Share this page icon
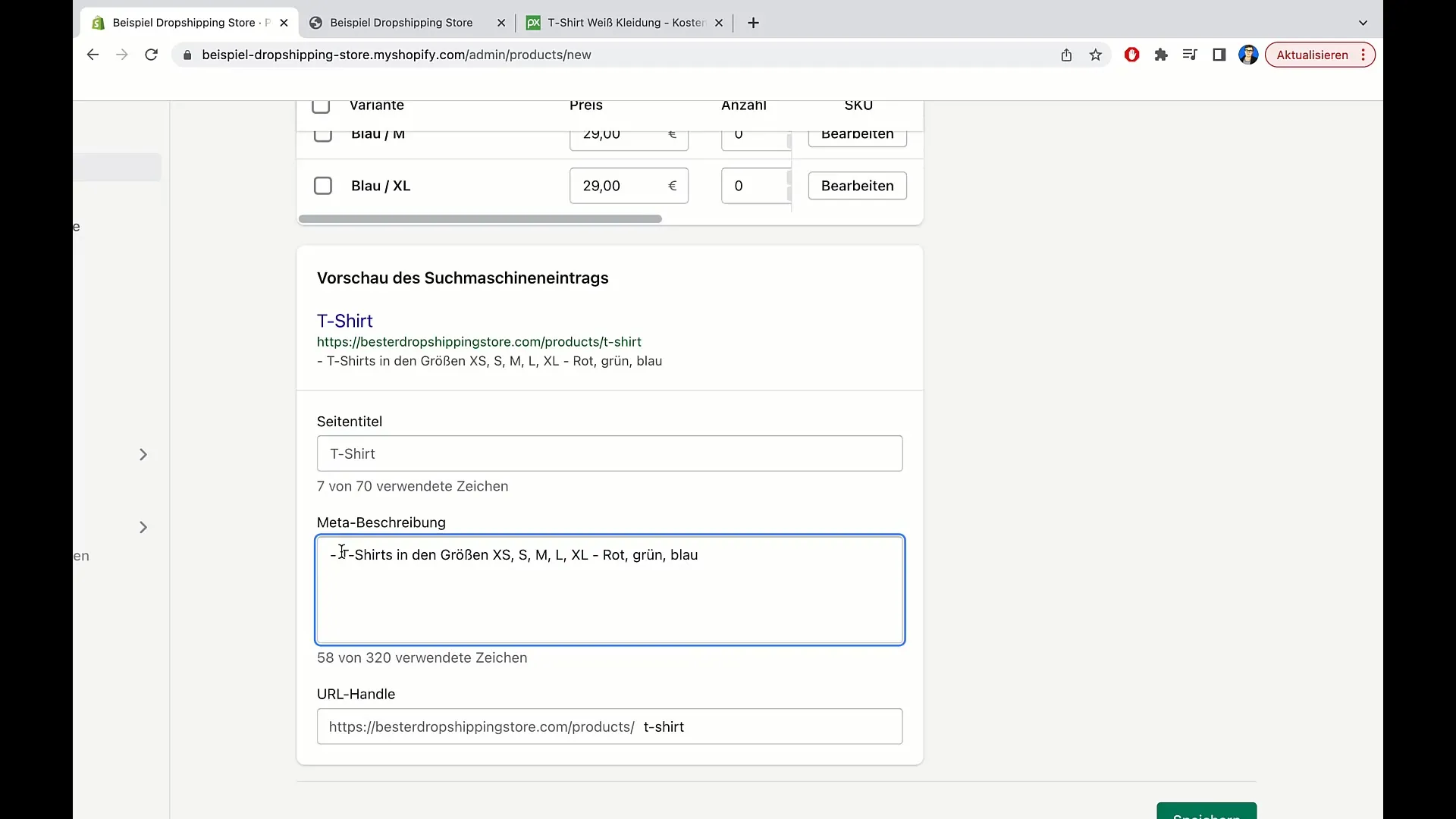This screenshot has width=1456, height=819. coord(1066,55)
